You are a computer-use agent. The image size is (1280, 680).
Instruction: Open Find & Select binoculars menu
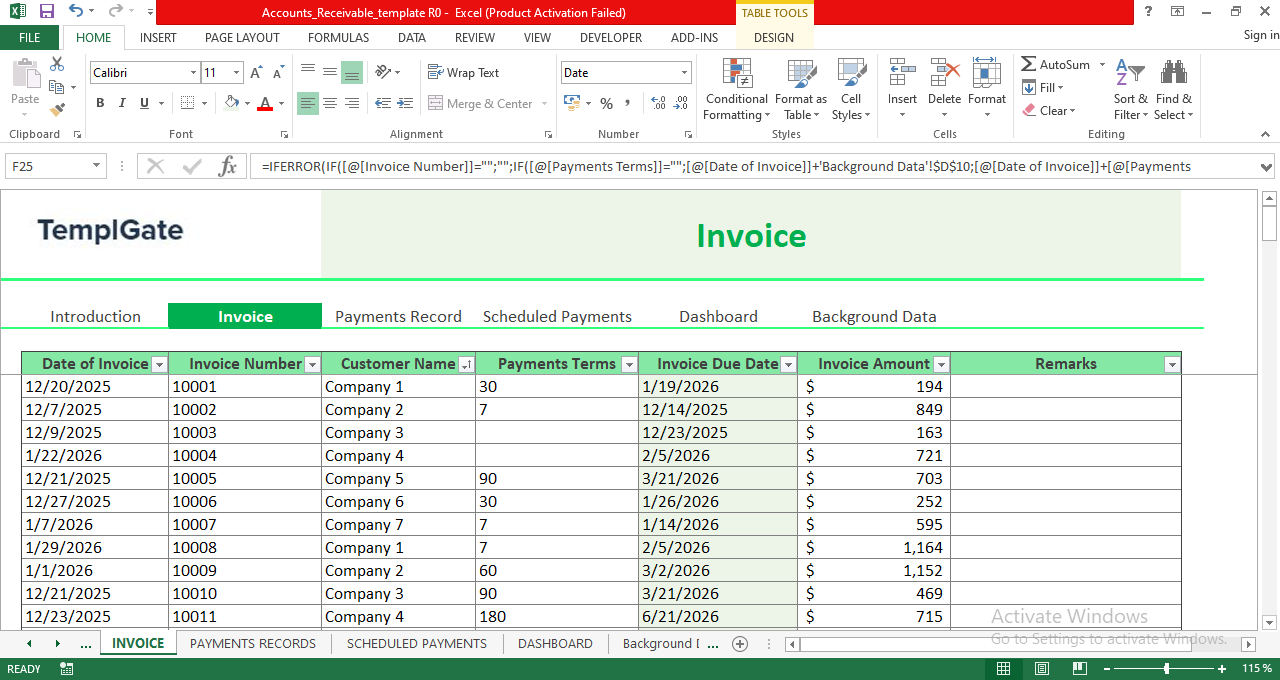[1173, 90]
